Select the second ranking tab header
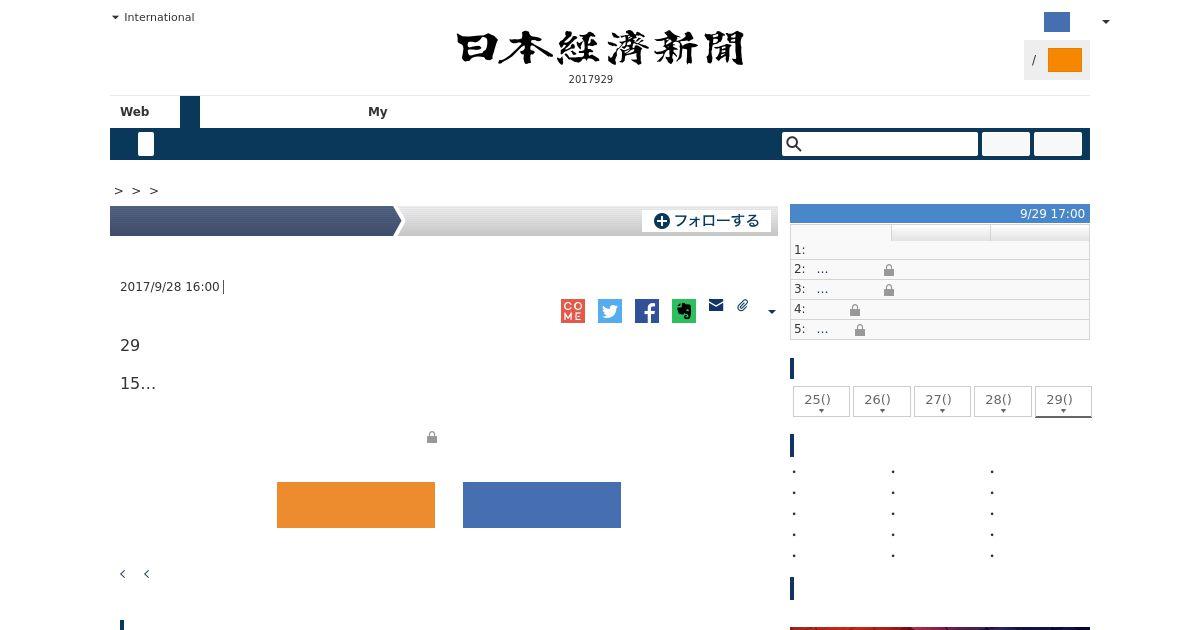 [941, 232]
